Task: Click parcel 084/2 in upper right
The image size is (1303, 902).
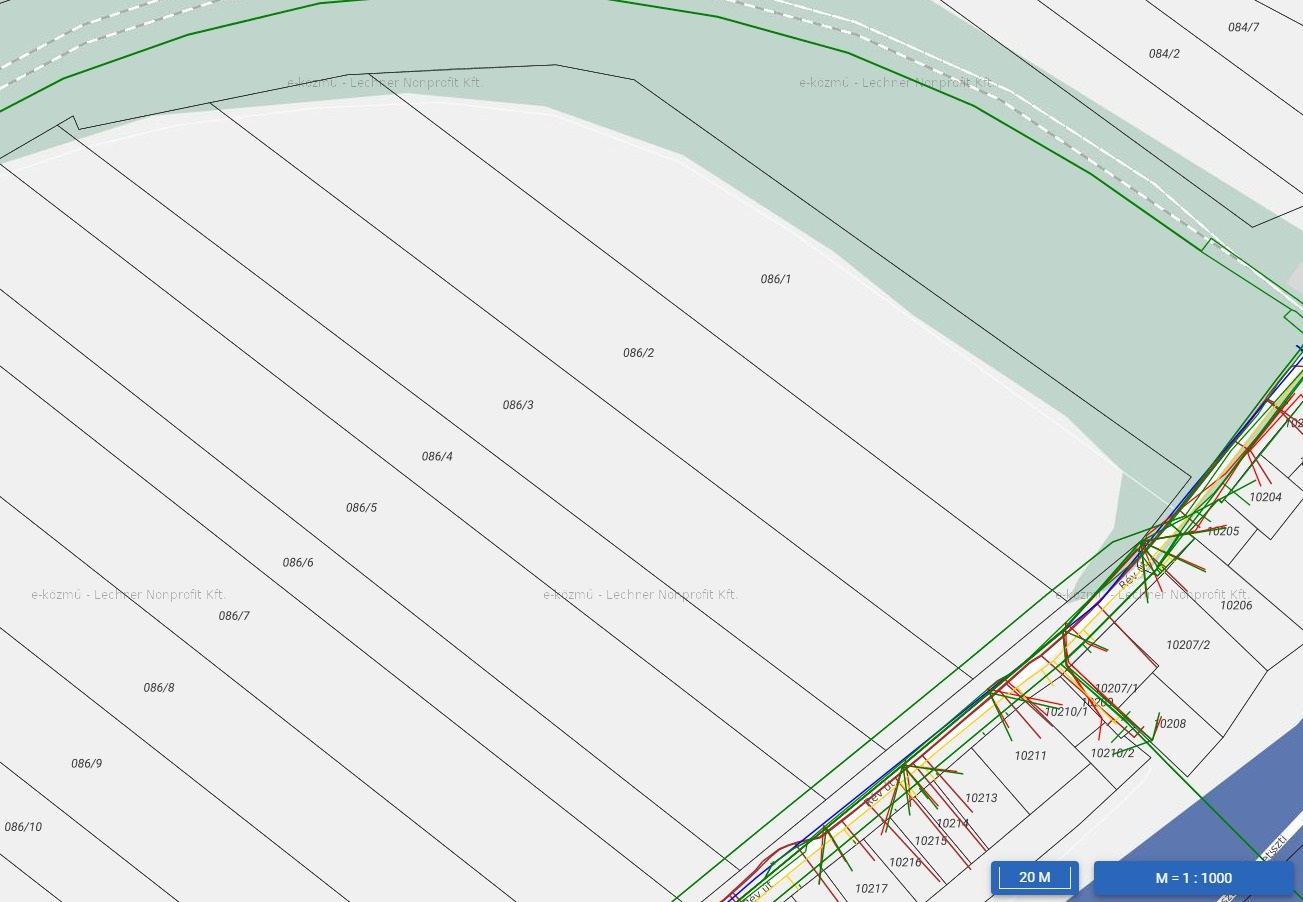Action: 1164,54
